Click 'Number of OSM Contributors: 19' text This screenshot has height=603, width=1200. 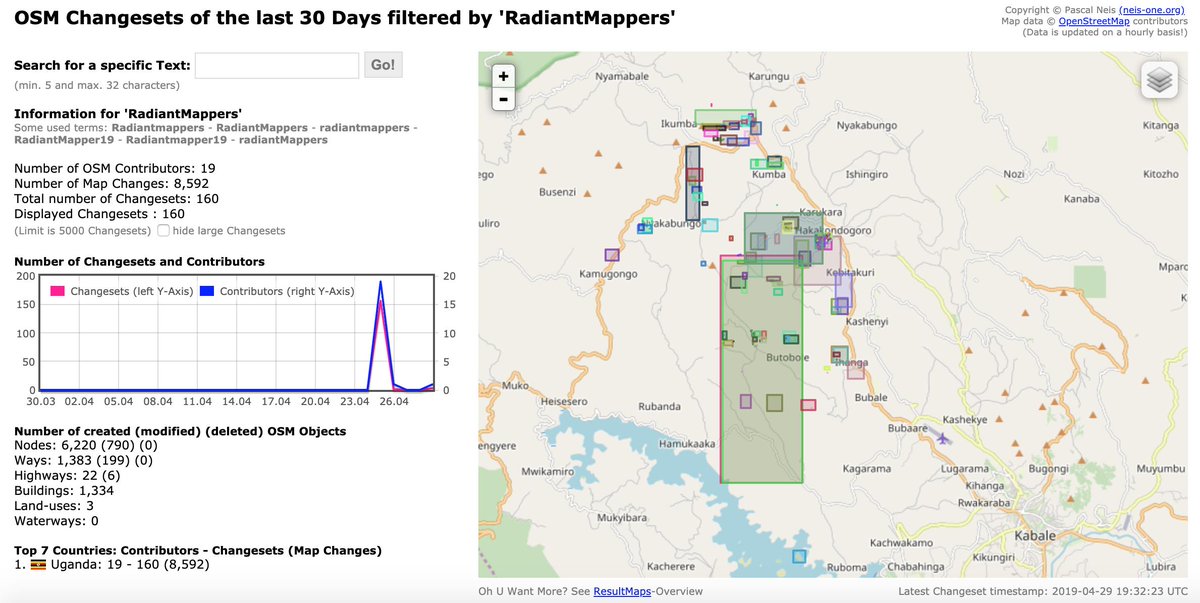pos(115,168)
